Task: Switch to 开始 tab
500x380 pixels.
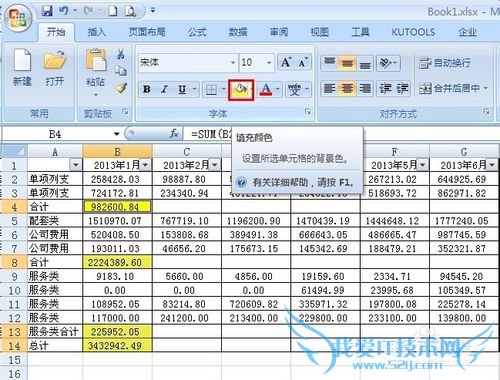Action: pos(56,32)
